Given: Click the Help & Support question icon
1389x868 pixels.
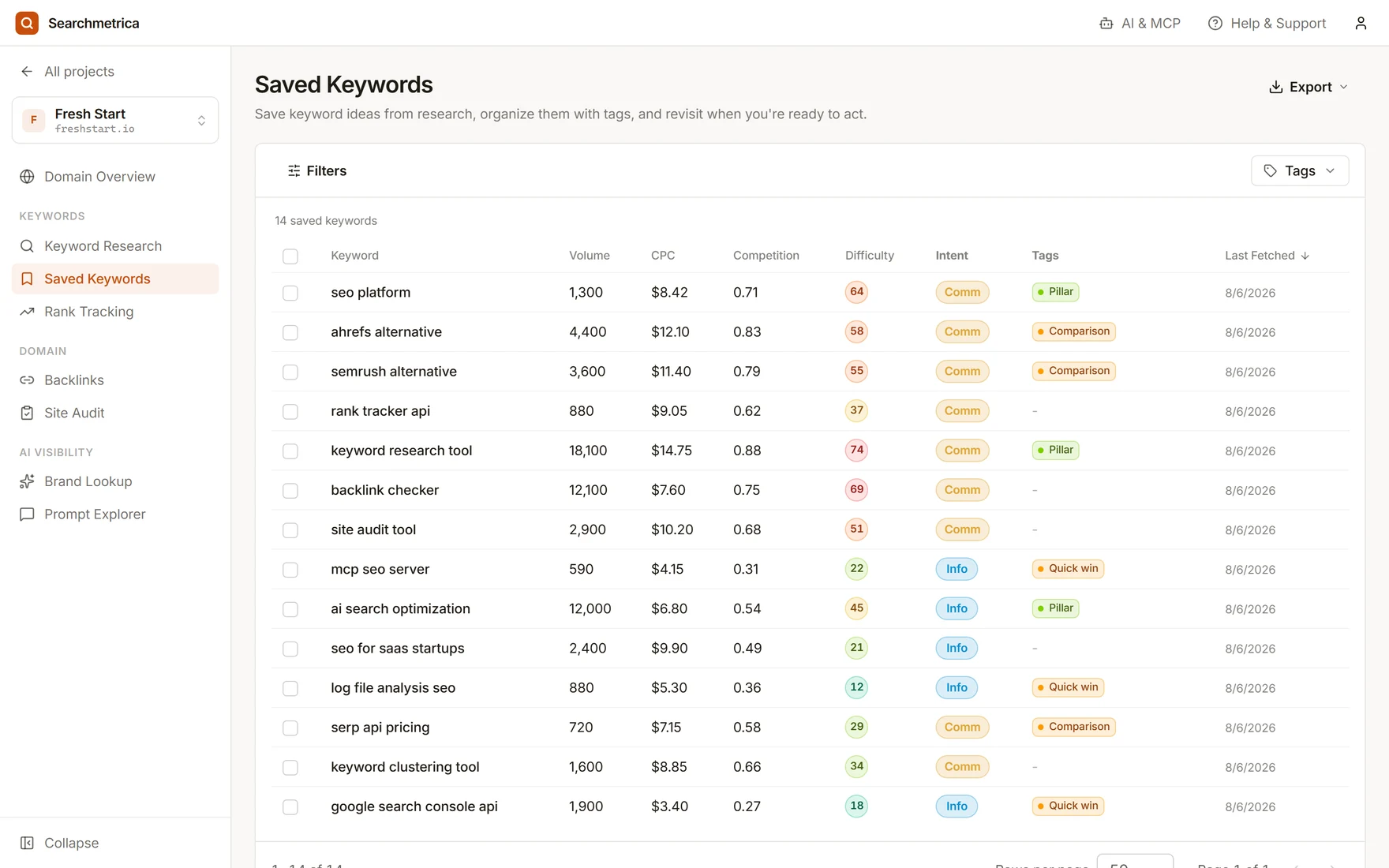Looking at the screenshot, I should tap(1215, 24).
